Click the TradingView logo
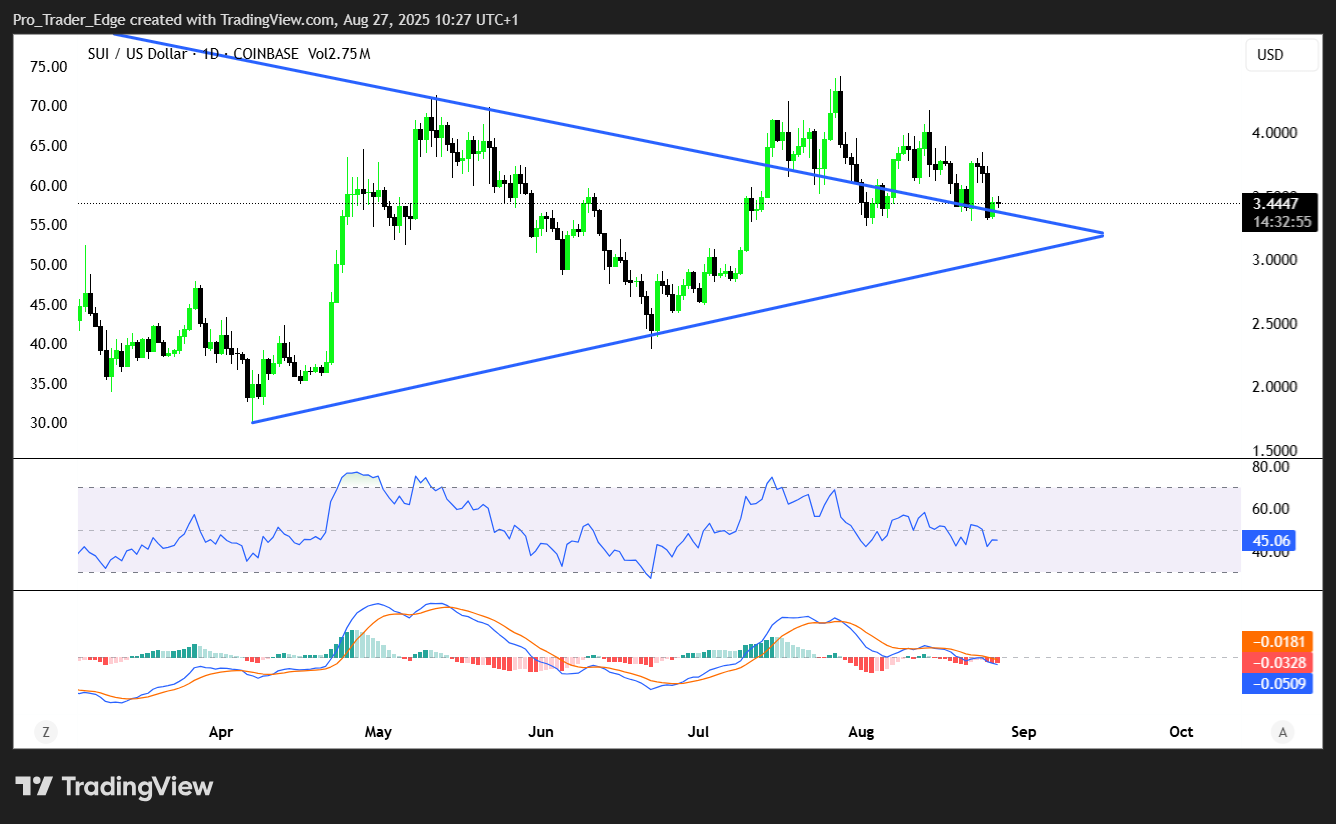This screenshot has height=824, width=1336. pos(114,786)
